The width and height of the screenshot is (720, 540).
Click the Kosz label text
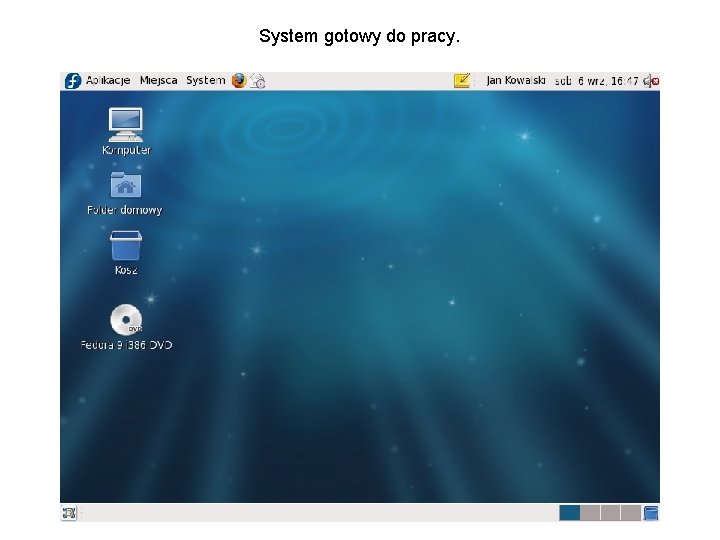pos(126,270)
